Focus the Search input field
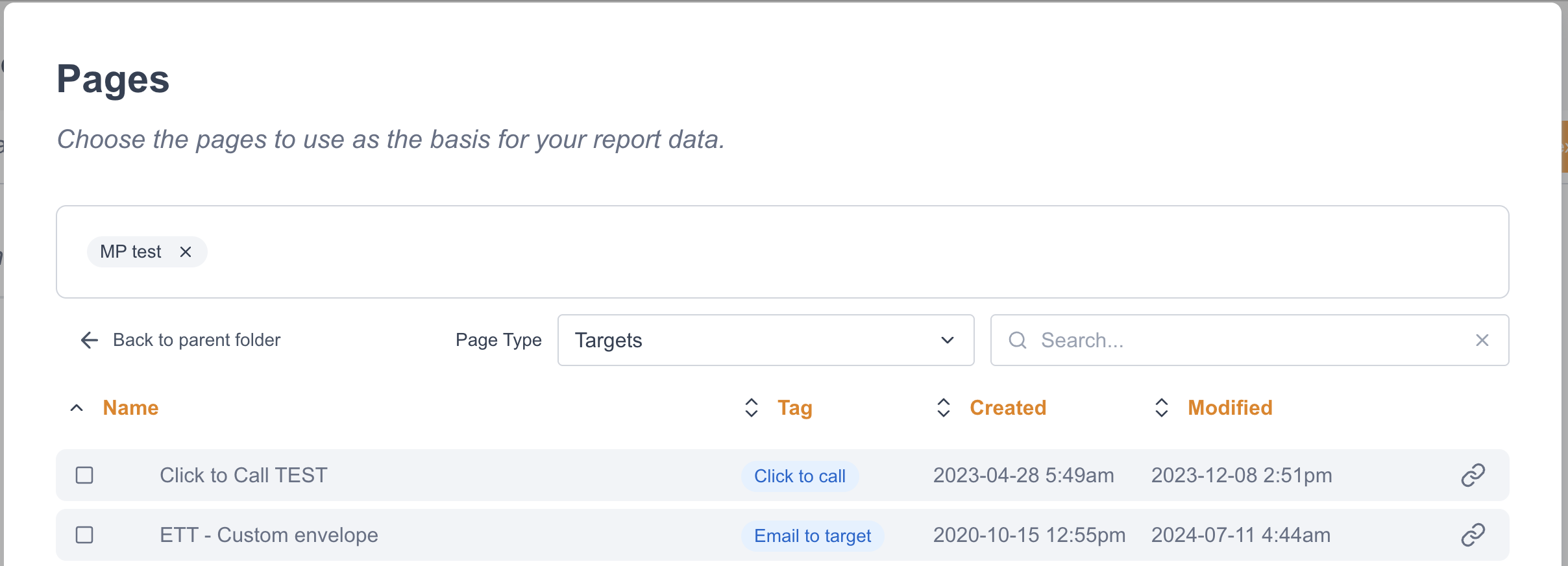Image resolution: width=1568 pixels, height=566 pixels. pyautogui.click(x=1246, y=340)
